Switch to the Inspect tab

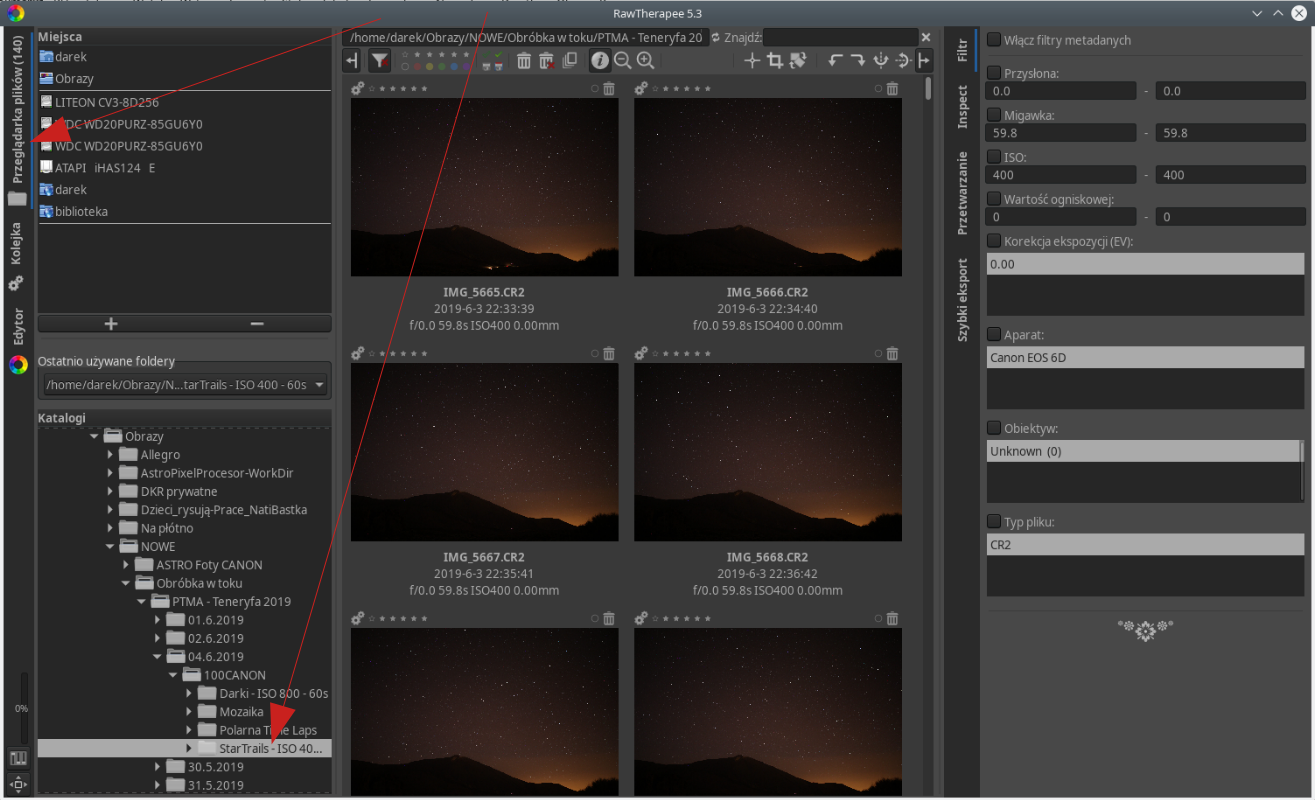point(962,107)
